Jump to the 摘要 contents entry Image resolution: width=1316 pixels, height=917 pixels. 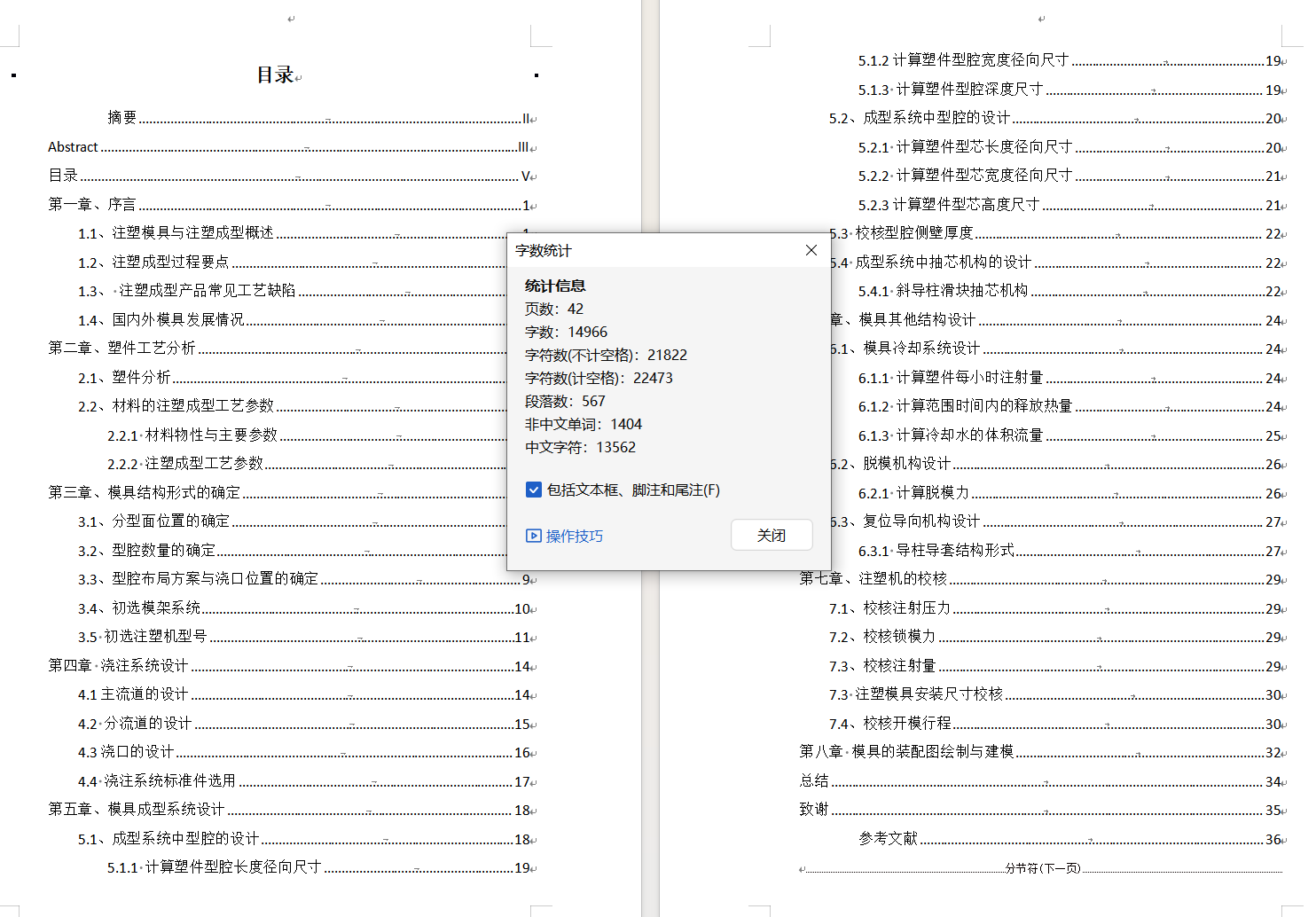pyautogui.click(x=322, y=117)
